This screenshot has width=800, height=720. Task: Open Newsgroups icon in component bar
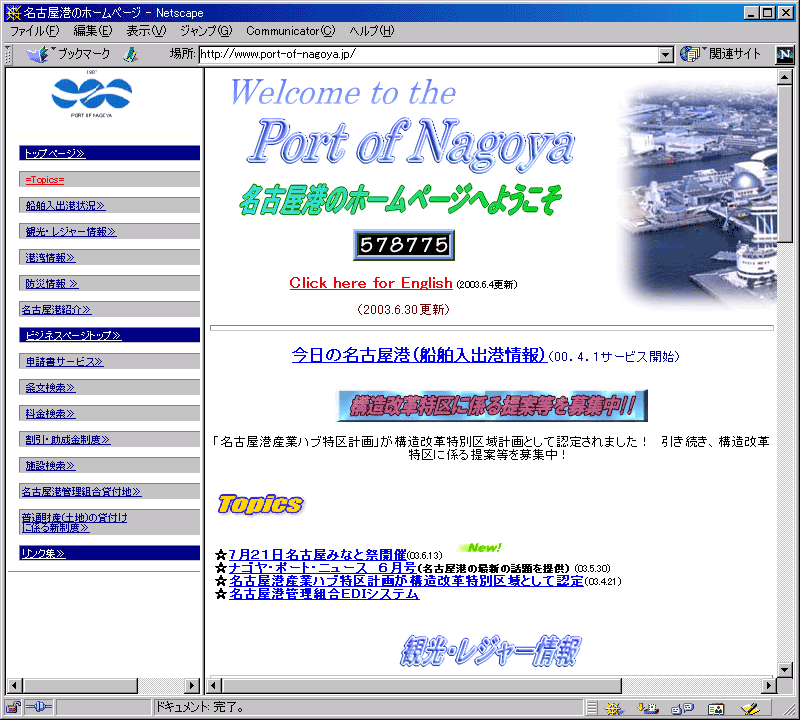(682, 708)
